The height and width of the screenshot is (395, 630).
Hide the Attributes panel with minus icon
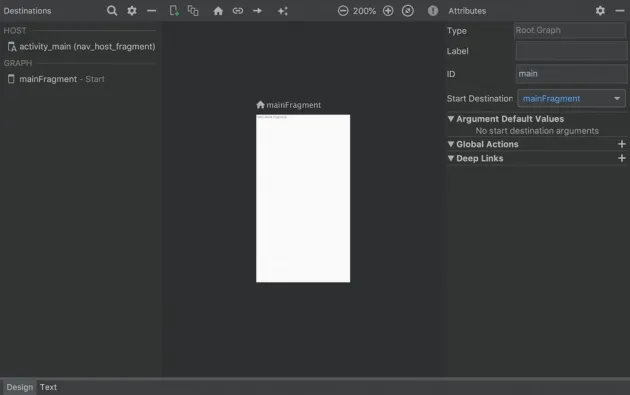point(620,11)
